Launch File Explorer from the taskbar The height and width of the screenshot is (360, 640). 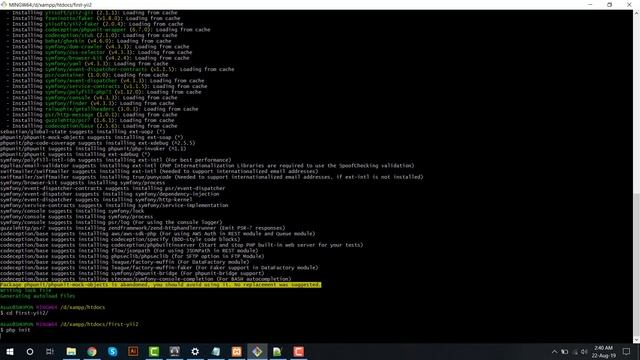pos(71,351)
